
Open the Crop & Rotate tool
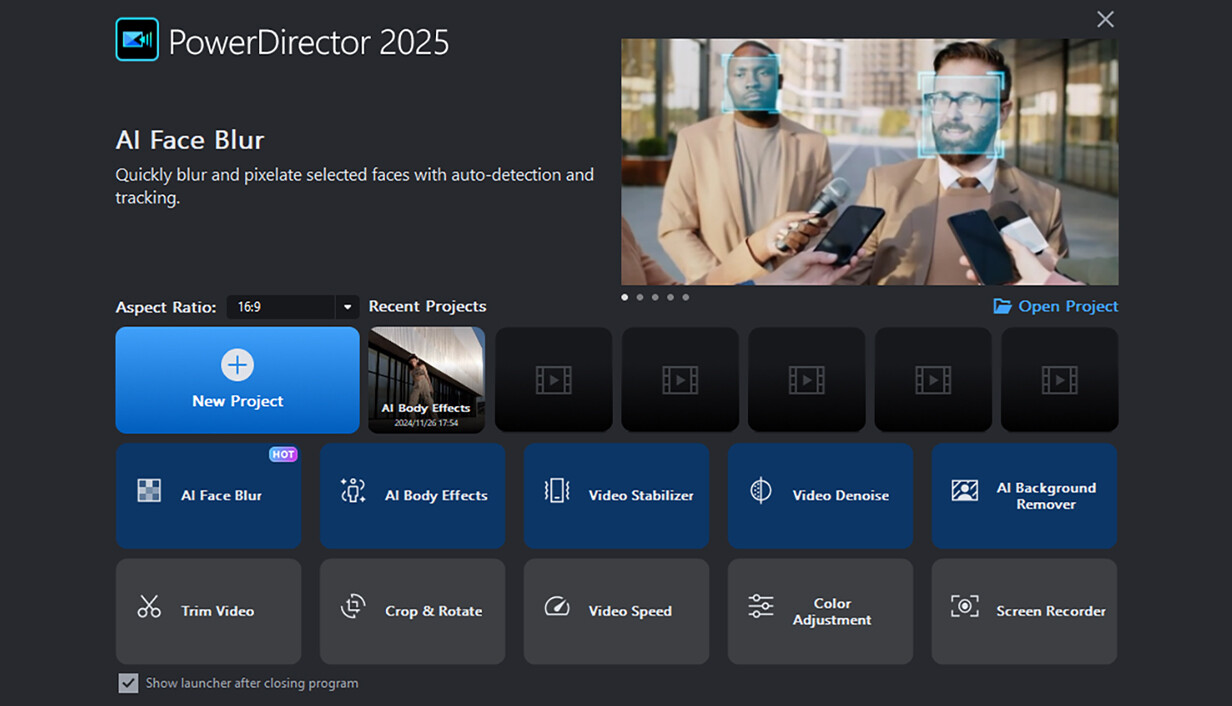pyautogui.click(x=412, y=611)
